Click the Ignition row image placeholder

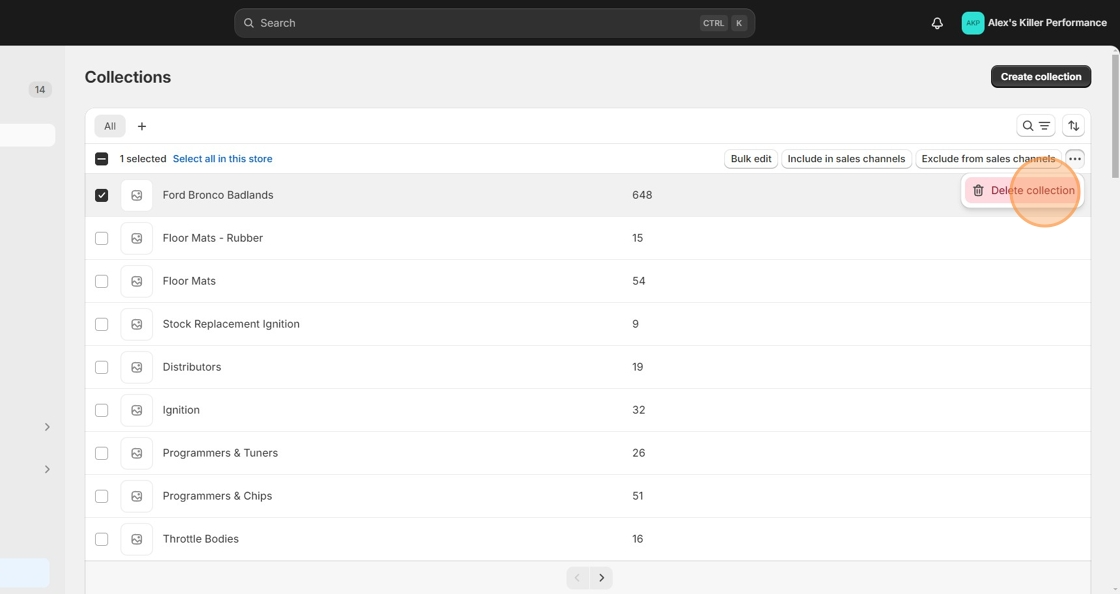(136, 410)
